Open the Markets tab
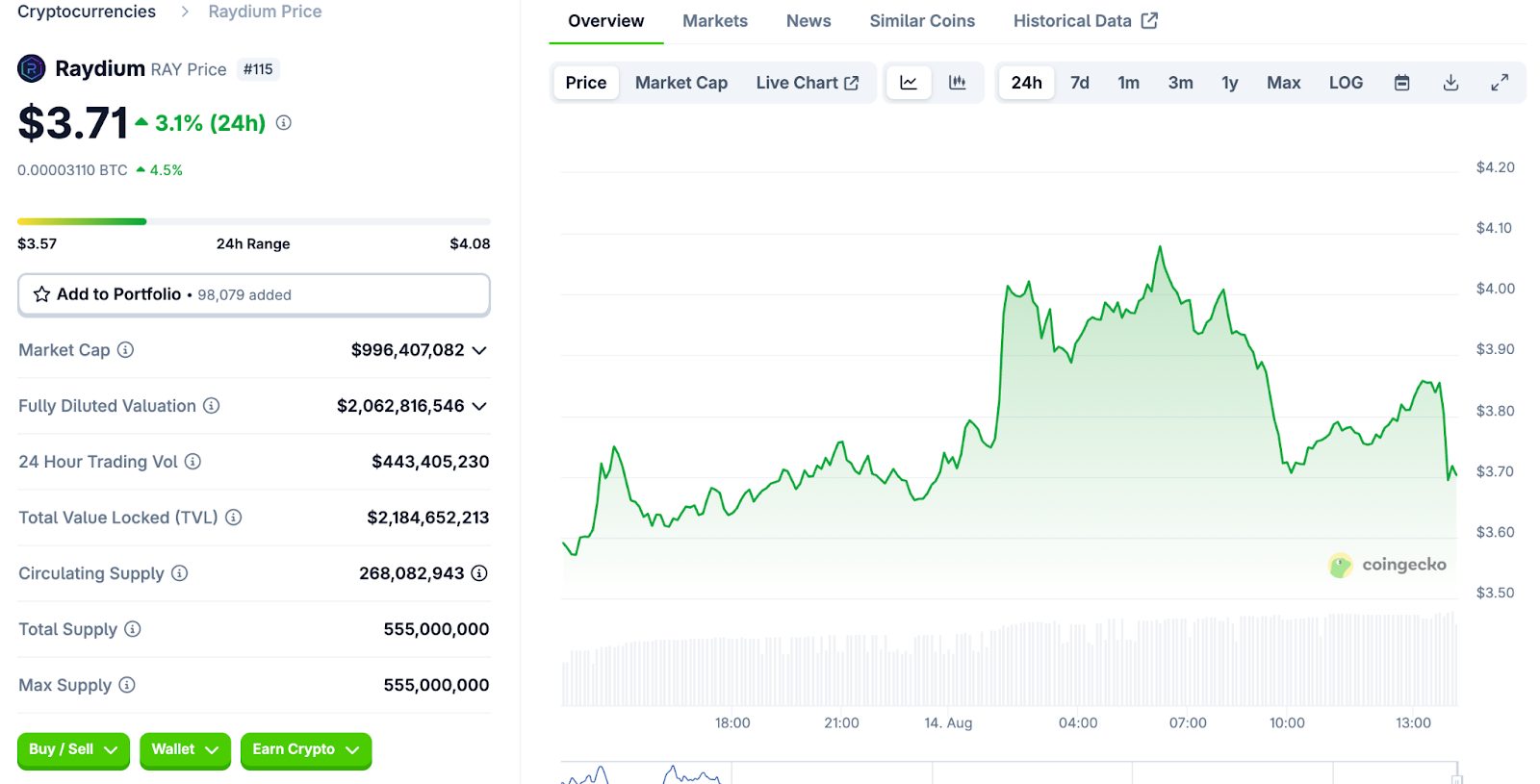1540x784 pixels. point(715,21)
